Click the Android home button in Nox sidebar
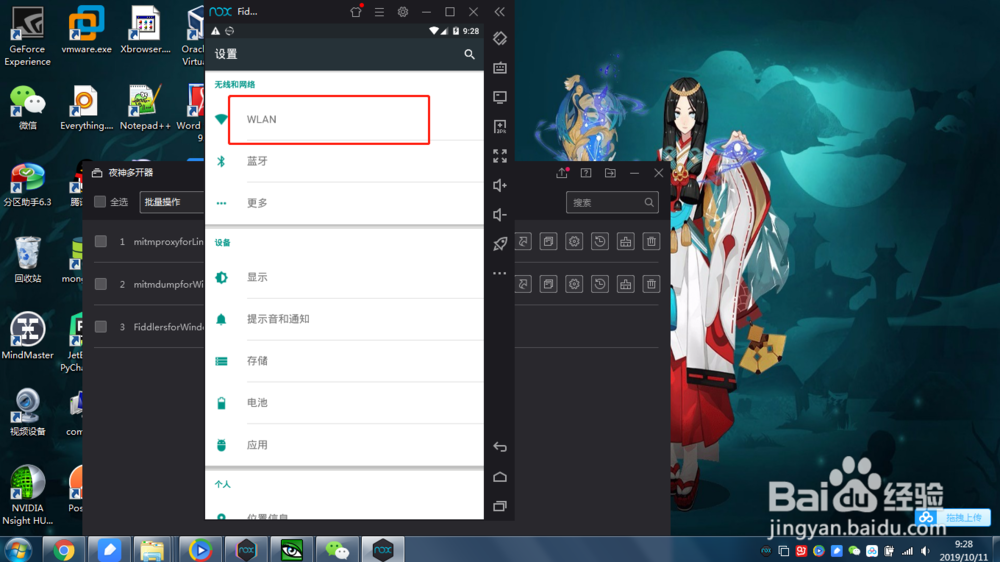This screenshot has height=562, width=1000. pyautogui.click(x=500, y=477)
